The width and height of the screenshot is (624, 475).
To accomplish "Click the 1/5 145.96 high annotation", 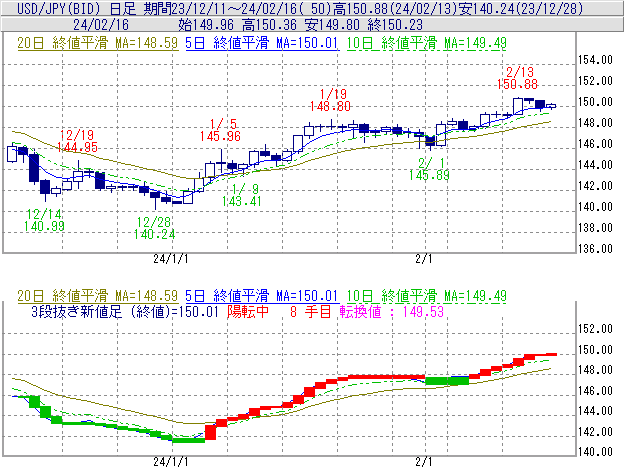I will pyautogui.click(x=220, y=130).
